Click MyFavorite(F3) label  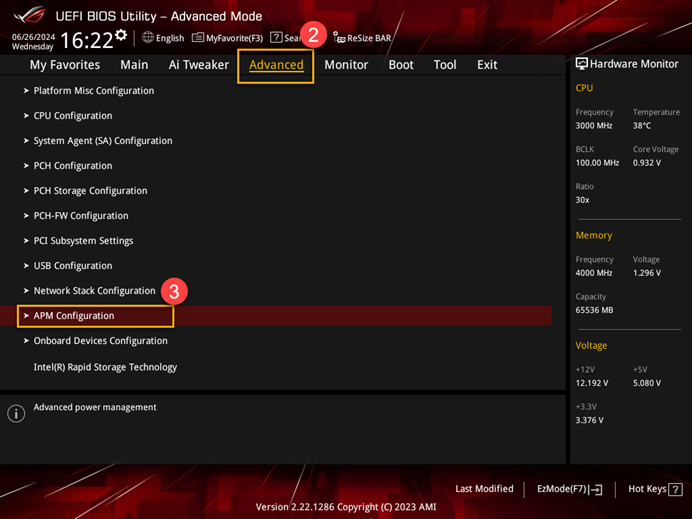(234, 38)
